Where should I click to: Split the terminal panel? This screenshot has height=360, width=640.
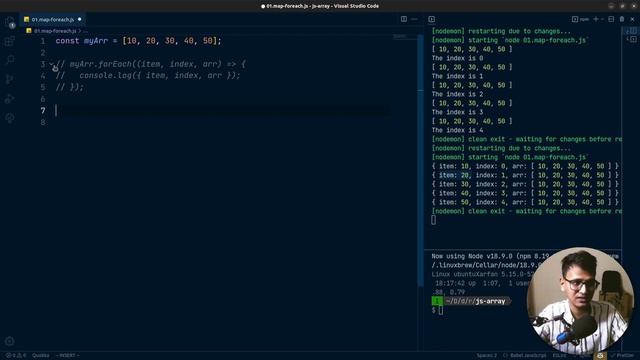click(x=611, y=19)
